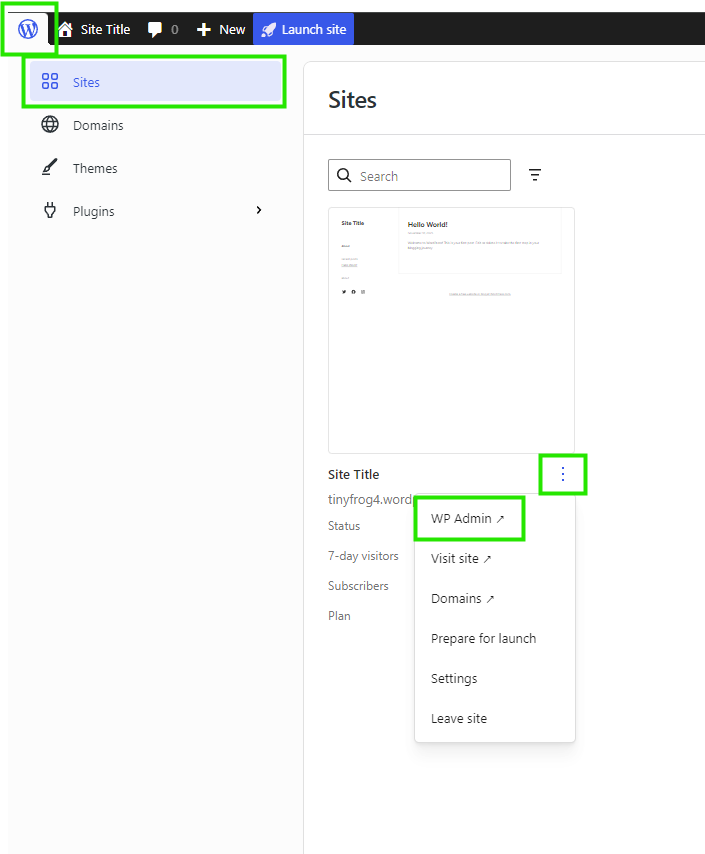Select WP Admin from the context menu
Screen dimensions: 705x854
(467, 518)
